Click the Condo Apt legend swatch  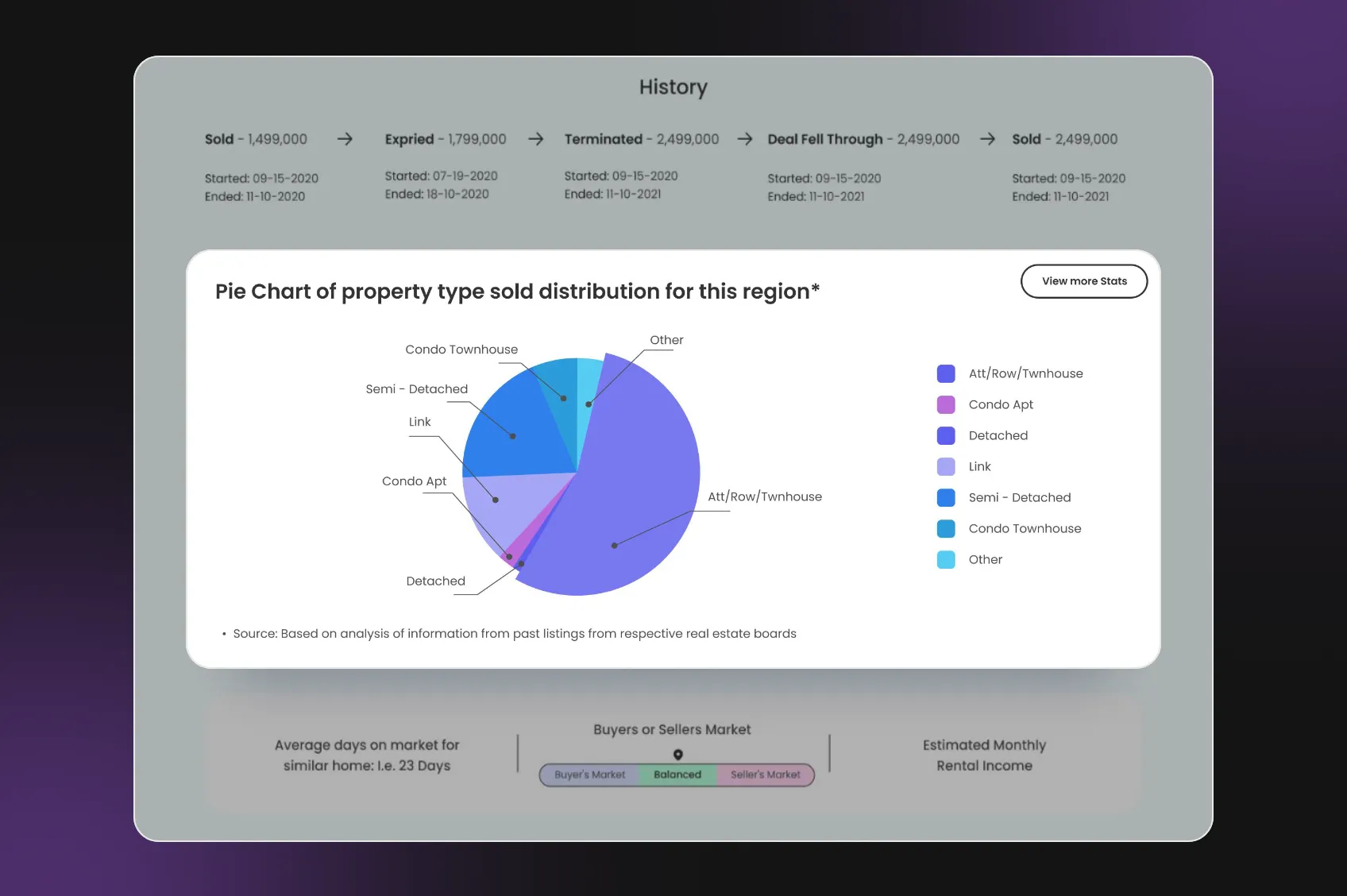946,404
